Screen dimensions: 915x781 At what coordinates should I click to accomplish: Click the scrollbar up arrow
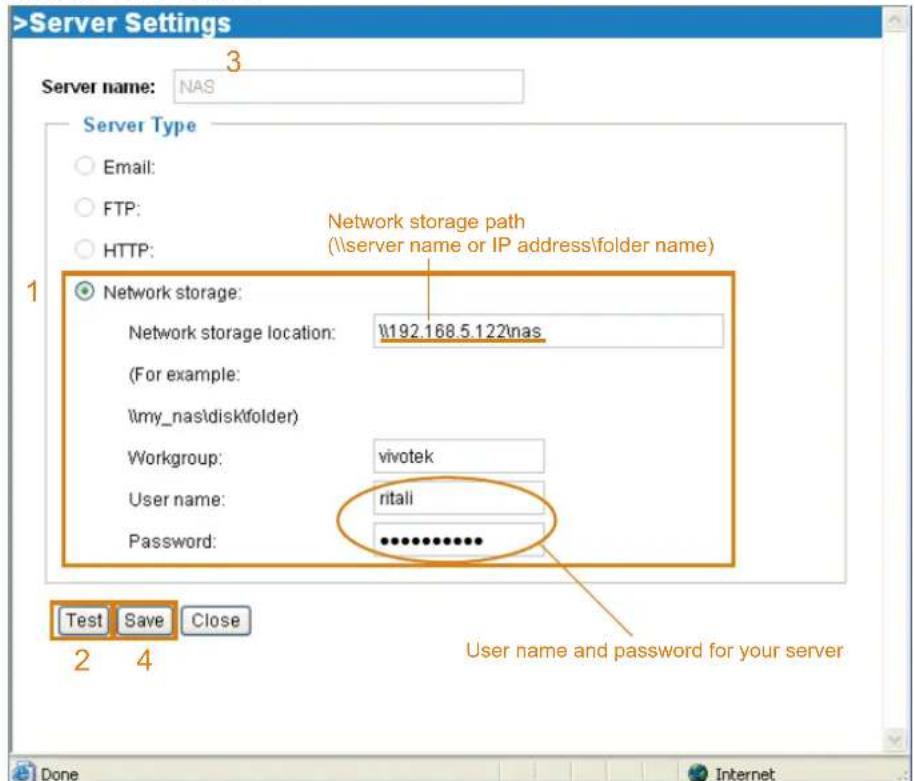point(895,21)
